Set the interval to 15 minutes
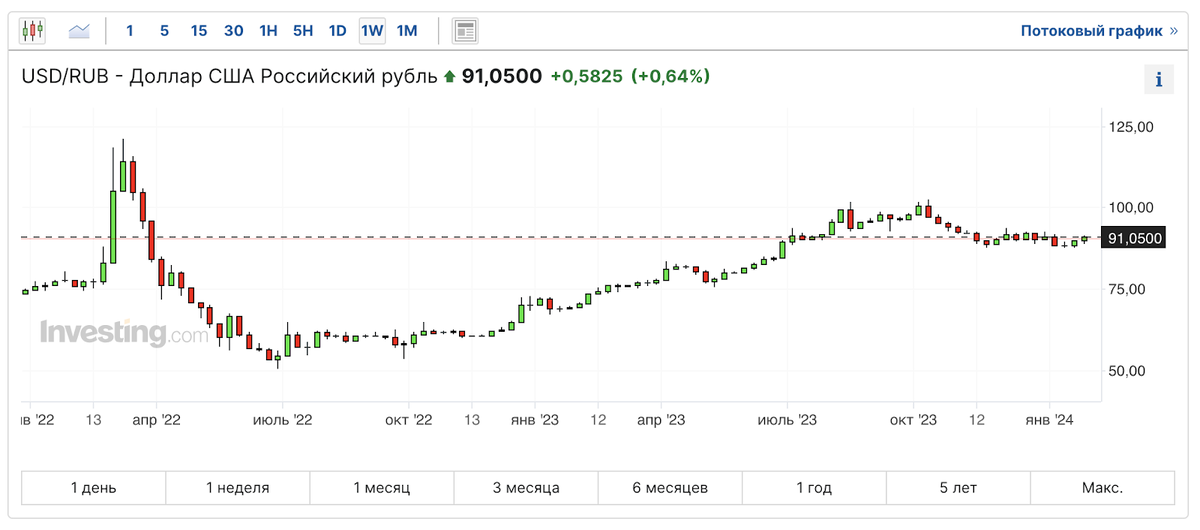 click(x=198, y=30)
